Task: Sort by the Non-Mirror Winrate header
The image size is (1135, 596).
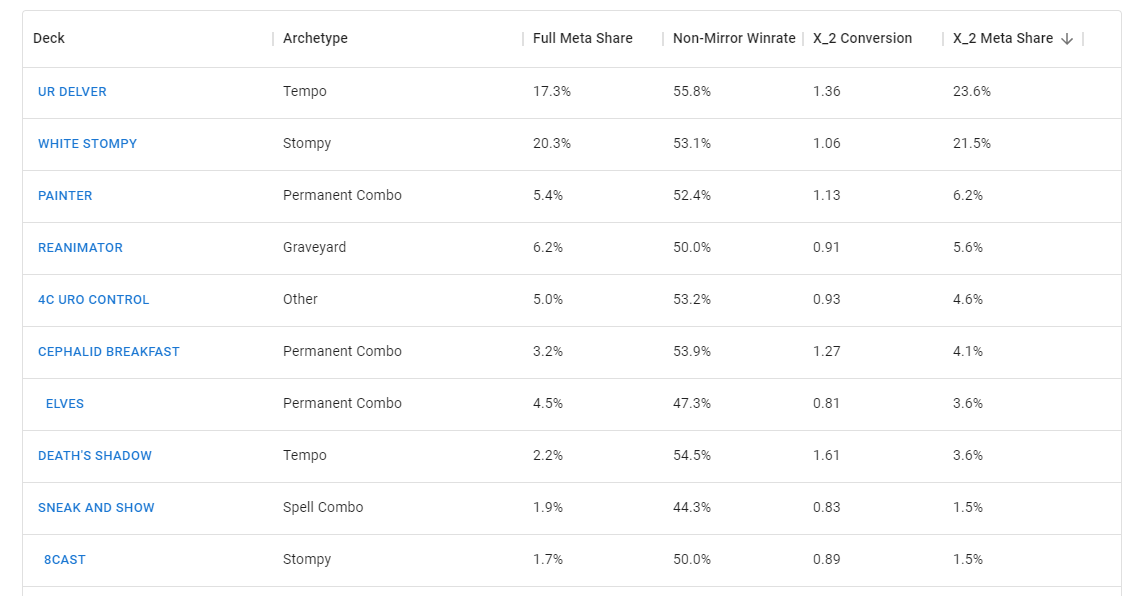Action: coord(734,38)
